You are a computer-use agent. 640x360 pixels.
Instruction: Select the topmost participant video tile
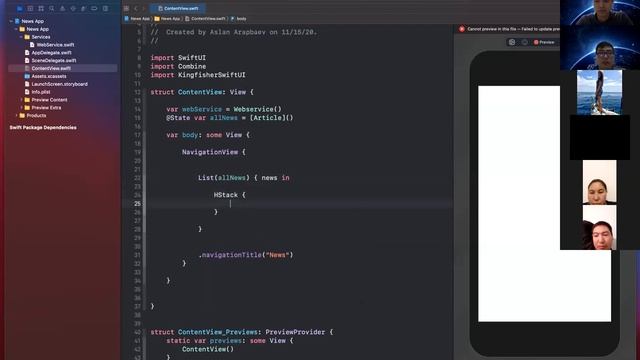(600, 13)
